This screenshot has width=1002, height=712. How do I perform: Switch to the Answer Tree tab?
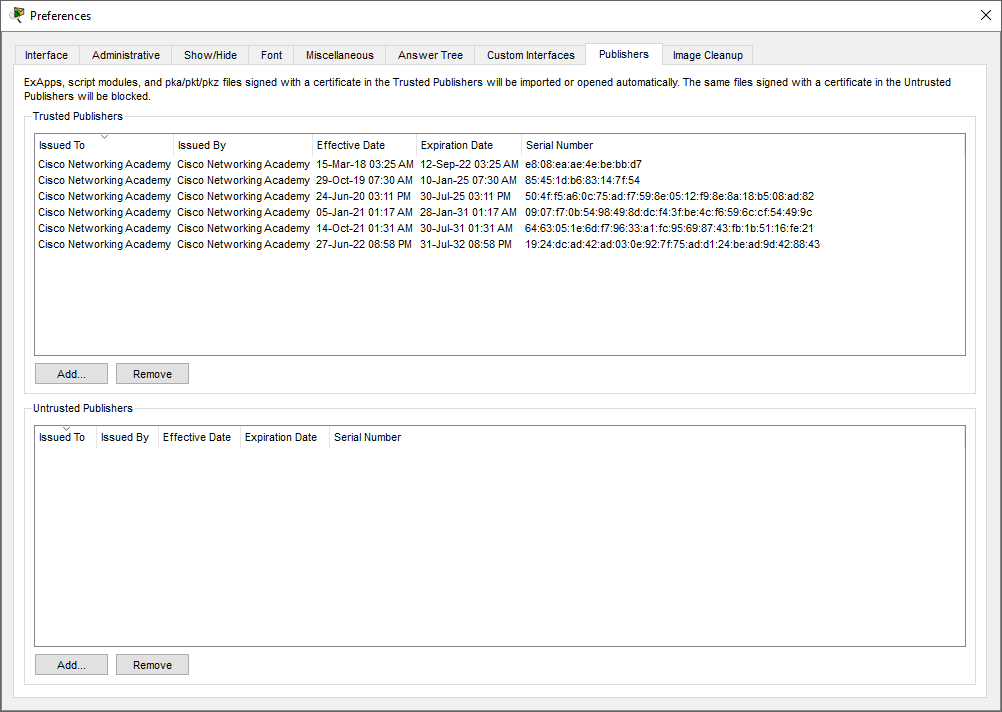click(430, 55)
